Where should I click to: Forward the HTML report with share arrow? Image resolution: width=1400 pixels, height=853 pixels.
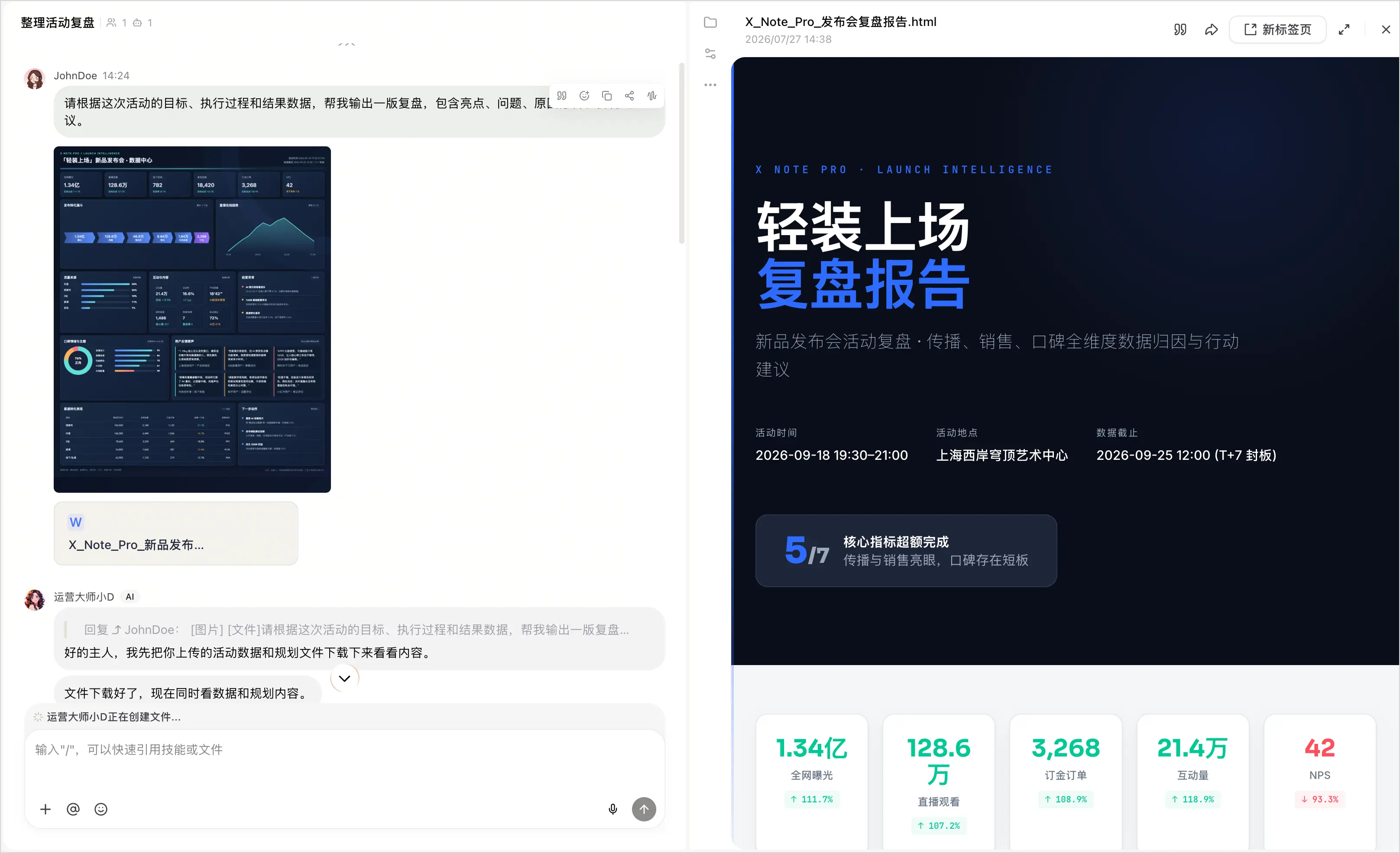(x=1212, y=29)
